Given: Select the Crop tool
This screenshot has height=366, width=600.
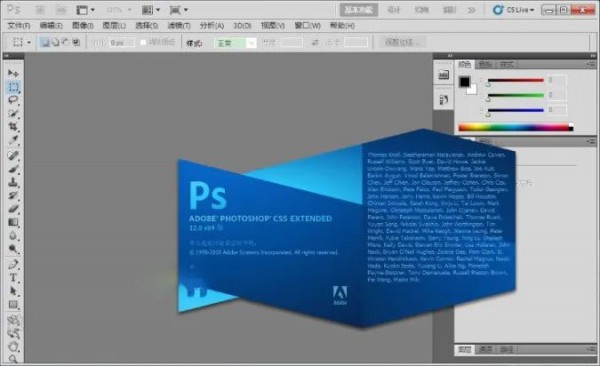Looking at the screenshot, I should pyautogui.click(x=13, y=127).
